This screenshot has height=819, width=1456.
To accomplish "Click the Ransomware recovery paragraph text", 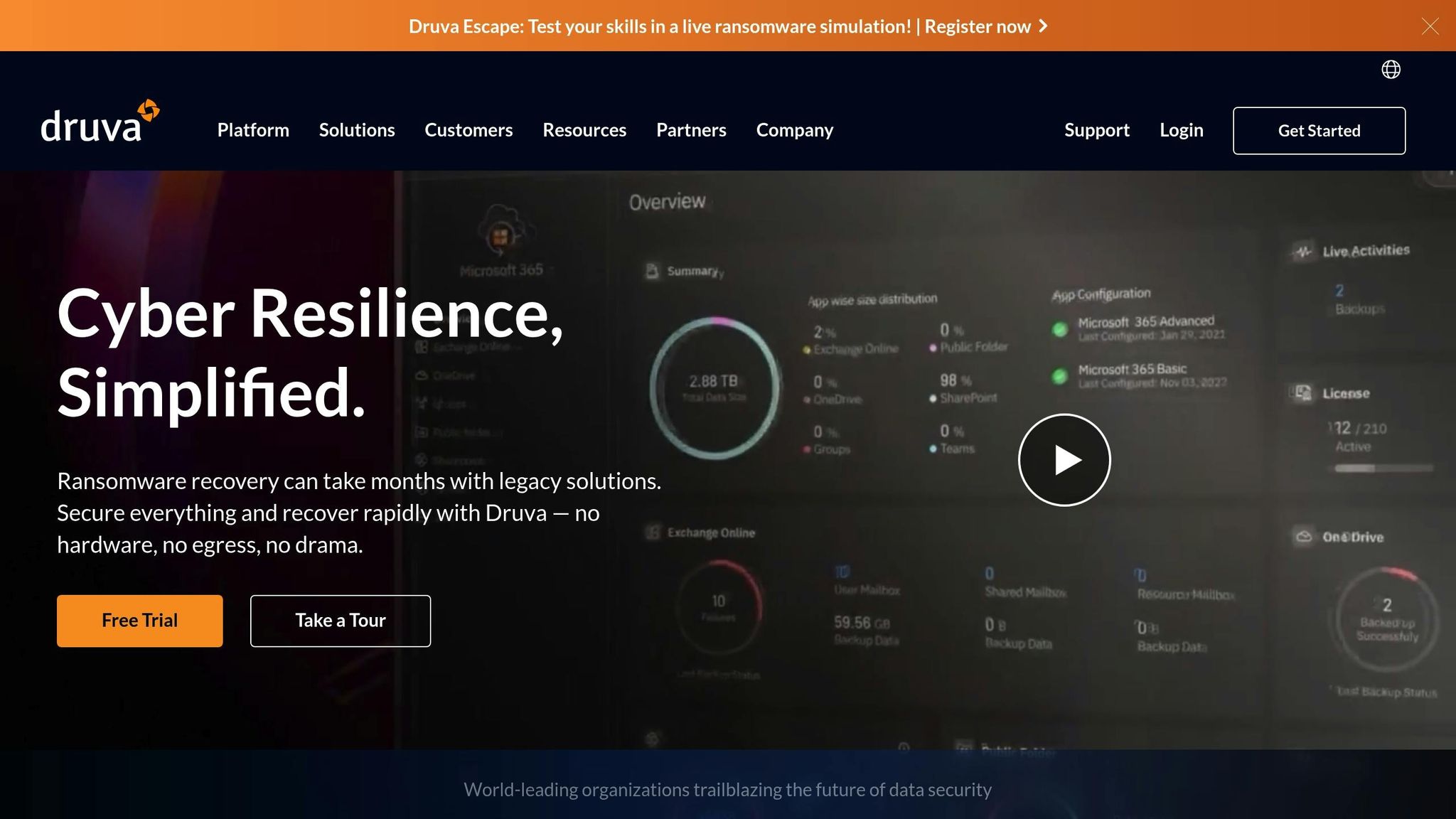I will 359,513.
